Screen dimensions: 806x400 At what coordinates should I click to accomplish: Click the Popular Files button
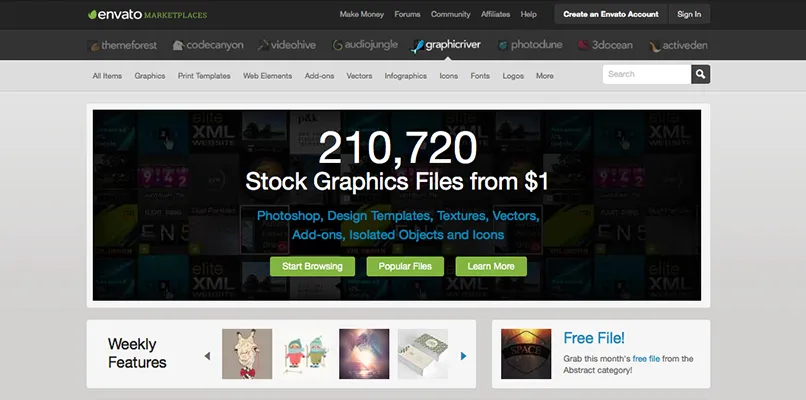point(405,266)
